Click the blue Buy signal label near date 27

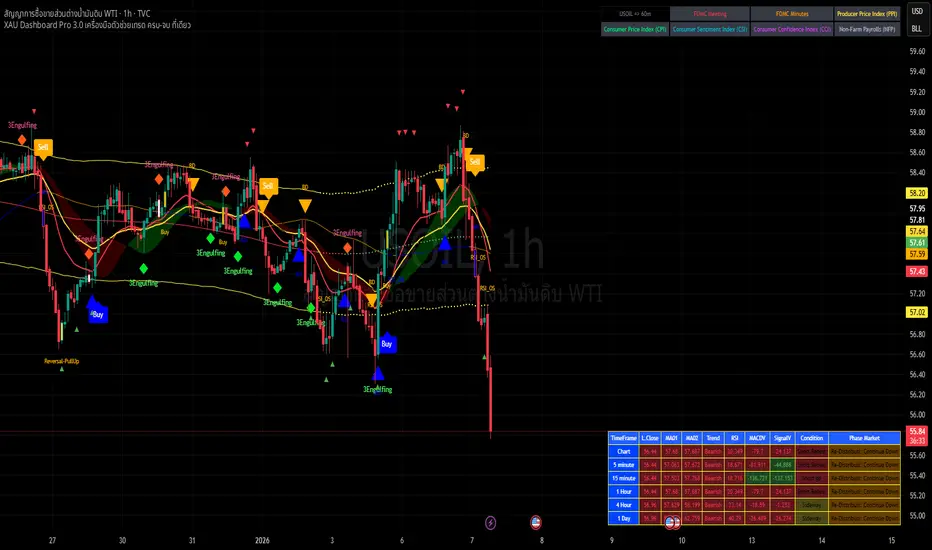[x=97, y=315]
